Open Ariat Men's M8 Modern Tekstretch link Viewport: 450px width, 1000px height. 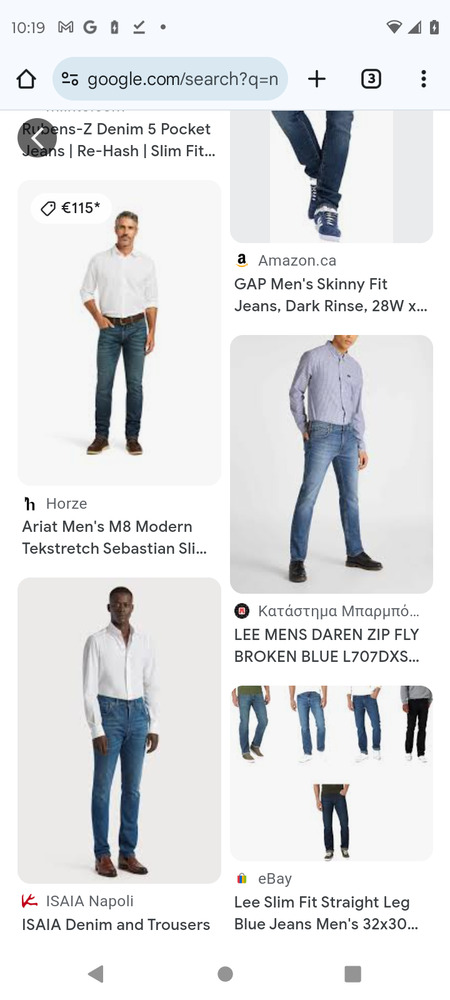(x=115, y=538)
